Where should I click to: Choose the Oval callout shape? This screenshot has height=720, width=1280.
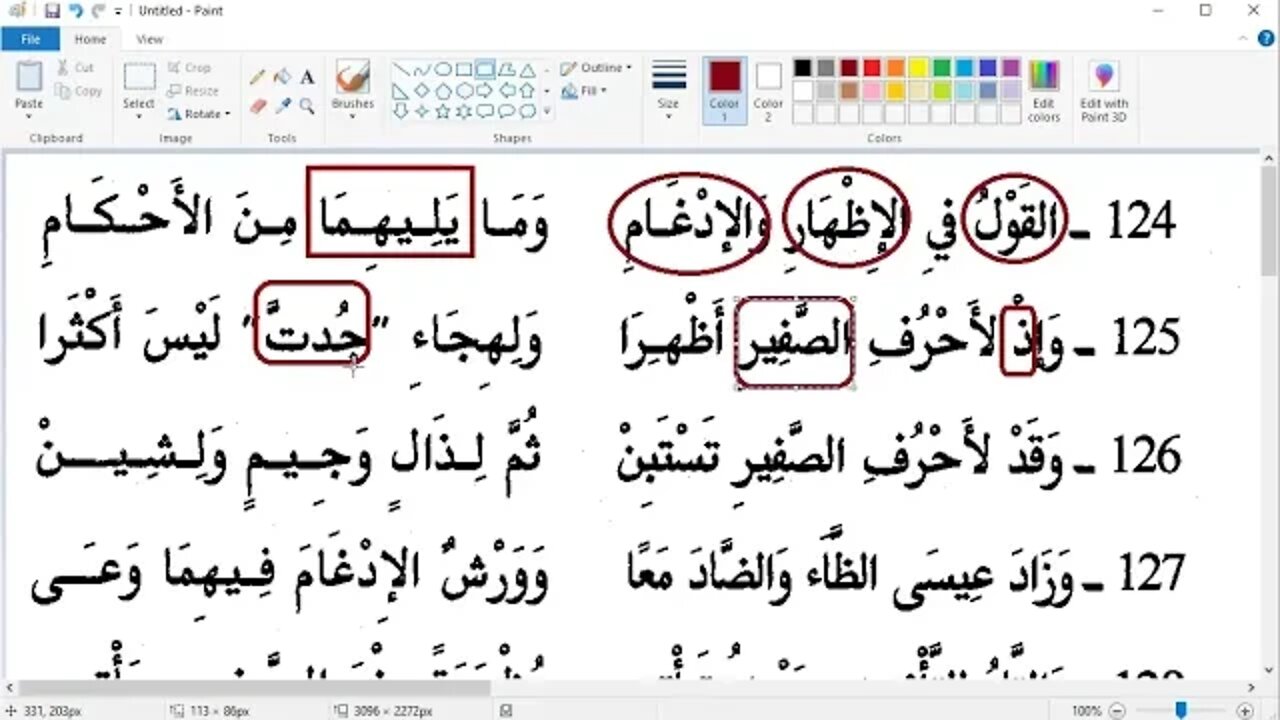click(506, 111)
